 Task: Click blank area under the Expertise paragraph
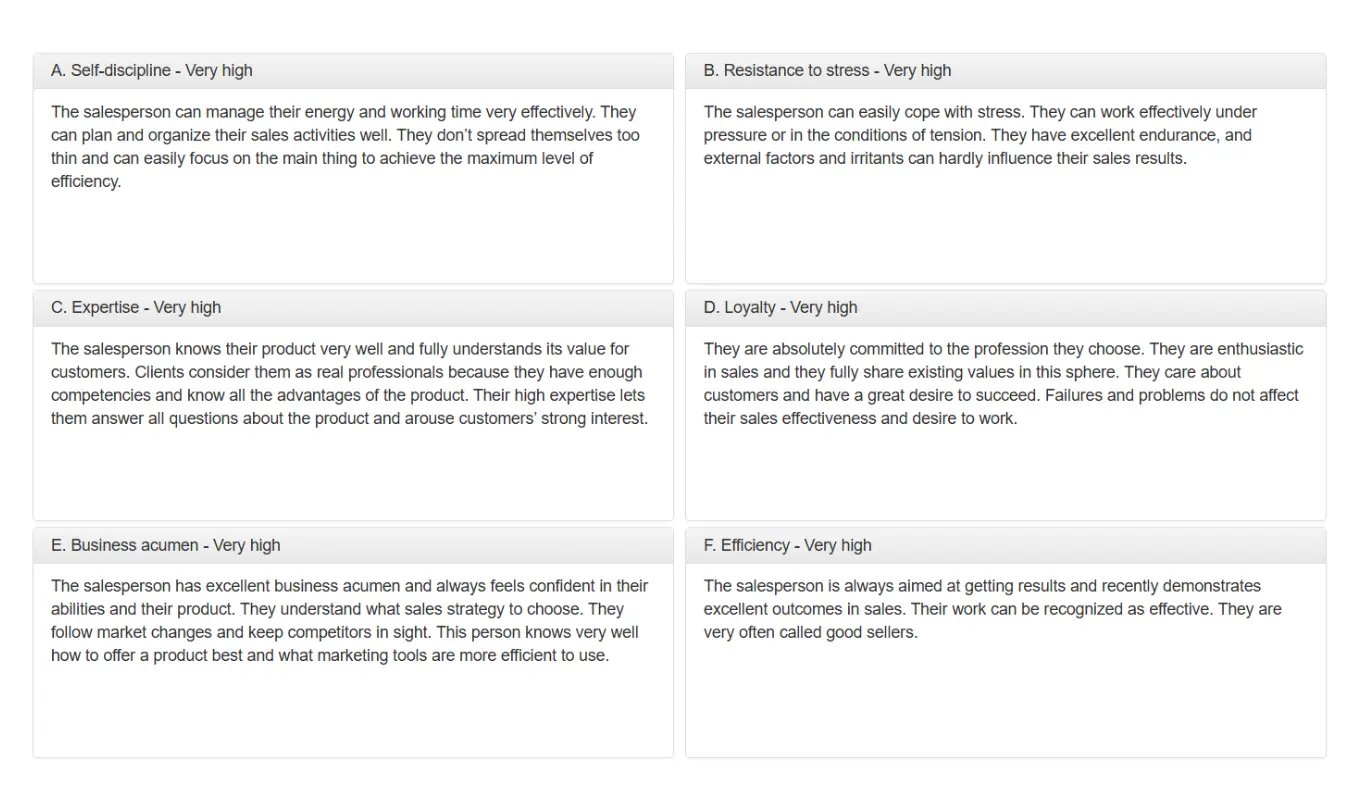(352, 475)
